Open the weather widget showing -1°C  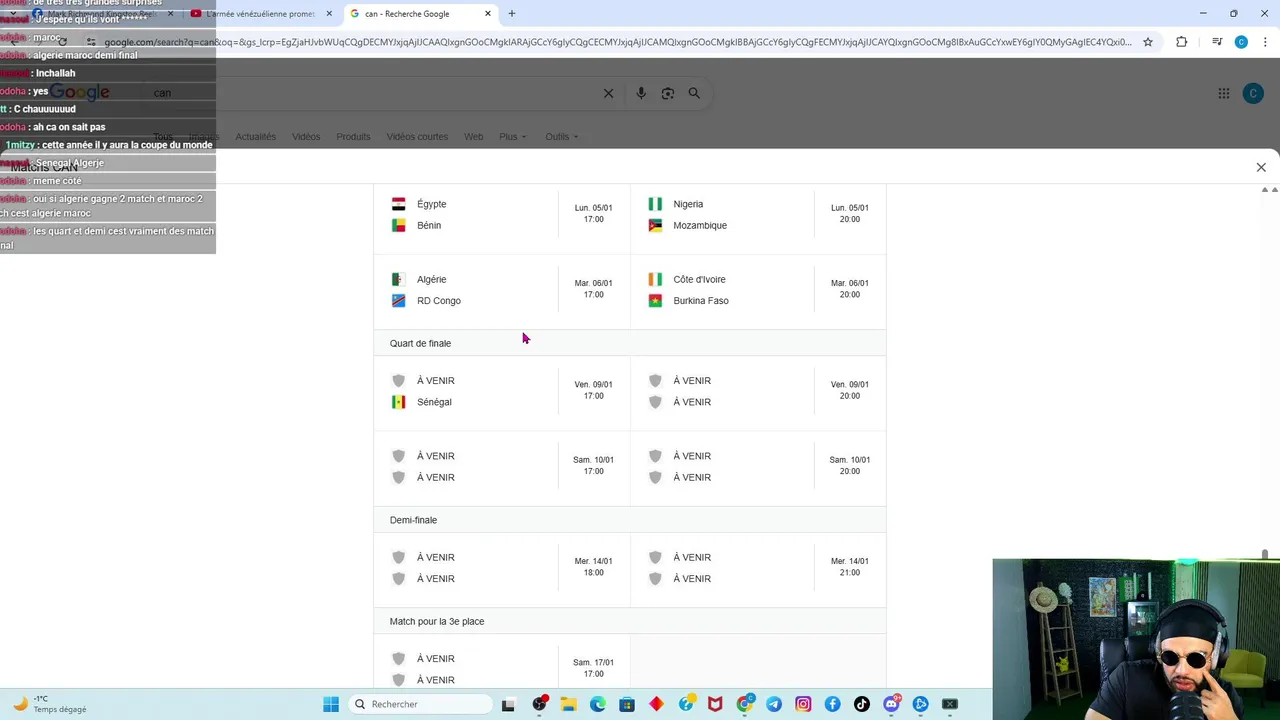click(x=50, y=704)
